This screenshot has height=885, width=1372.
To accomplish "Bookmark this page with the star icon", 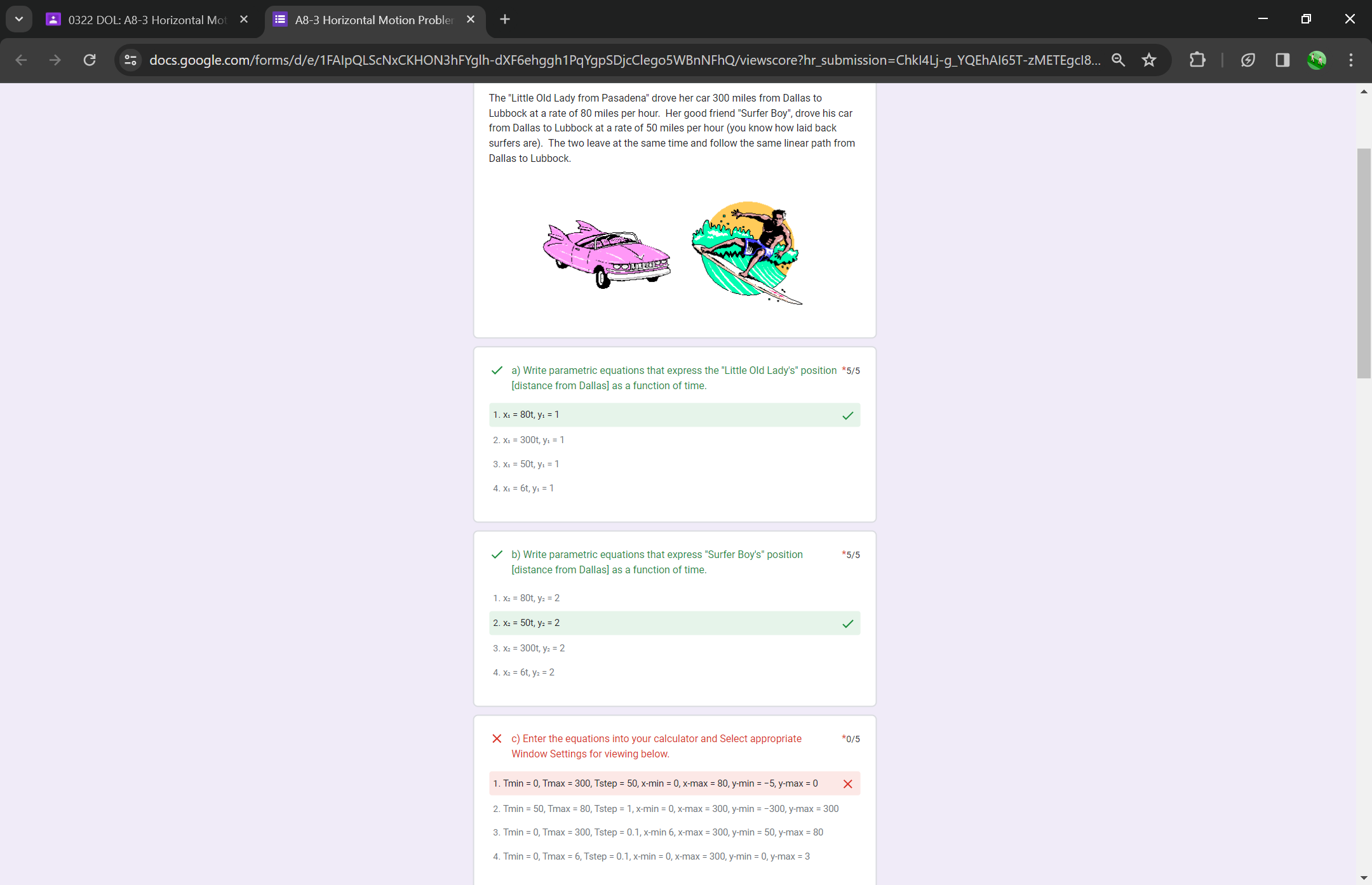I will coord(1148,60).
